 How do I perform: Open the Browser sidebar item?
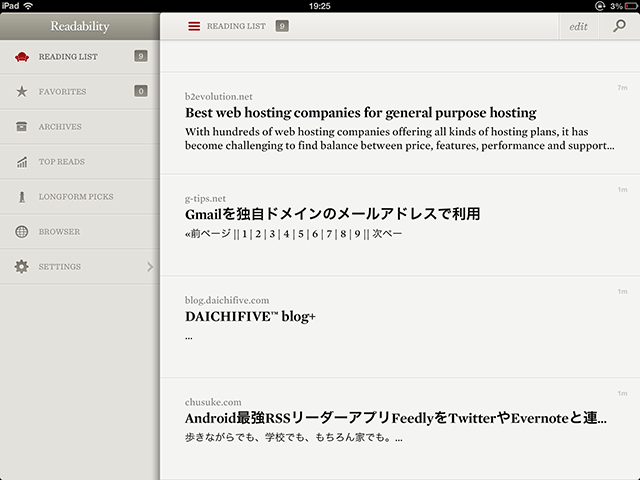(80, 231)
